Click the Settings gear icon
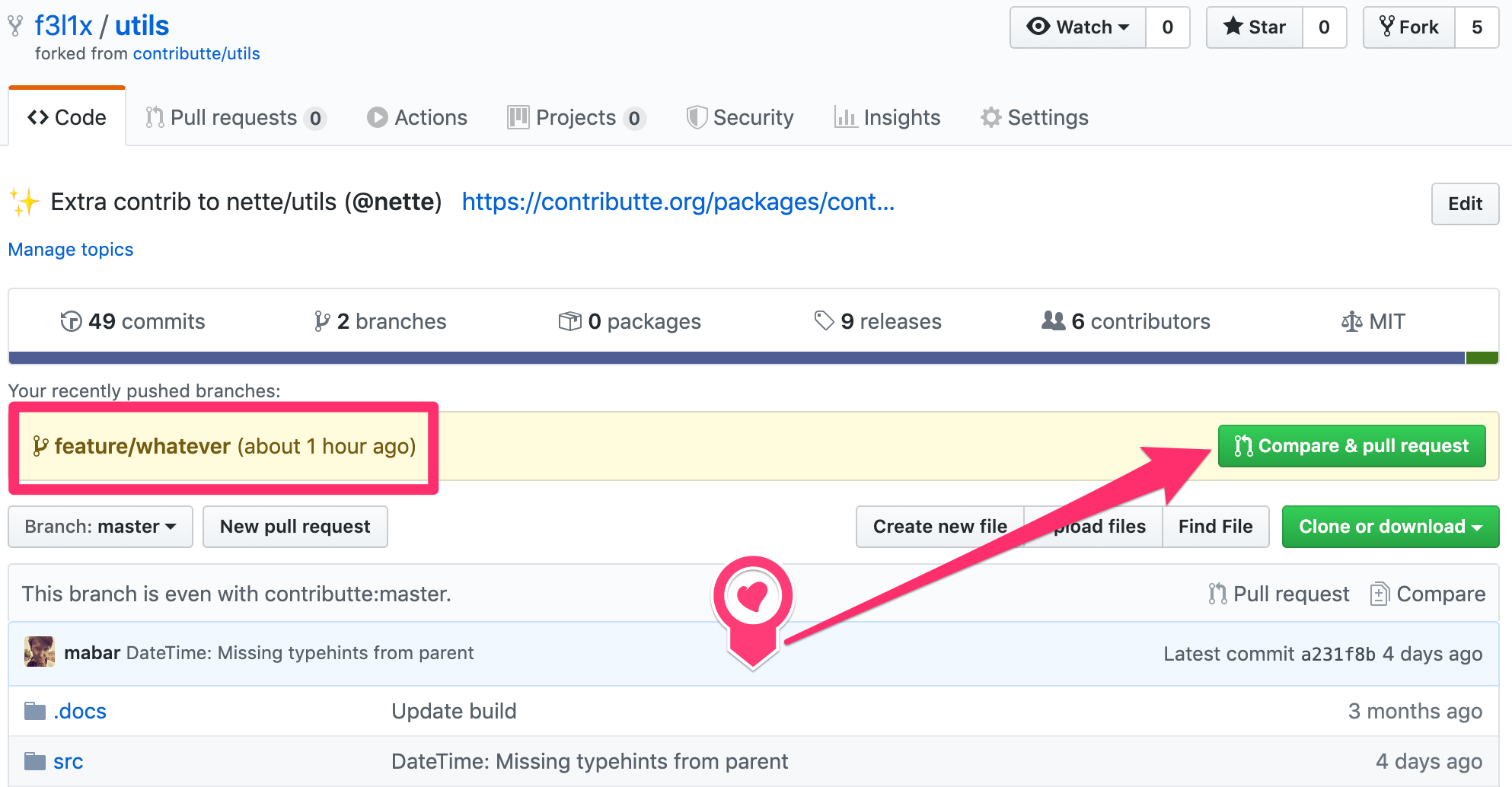This screenshot has height=787, width=1512. click(x=991, y=117)
